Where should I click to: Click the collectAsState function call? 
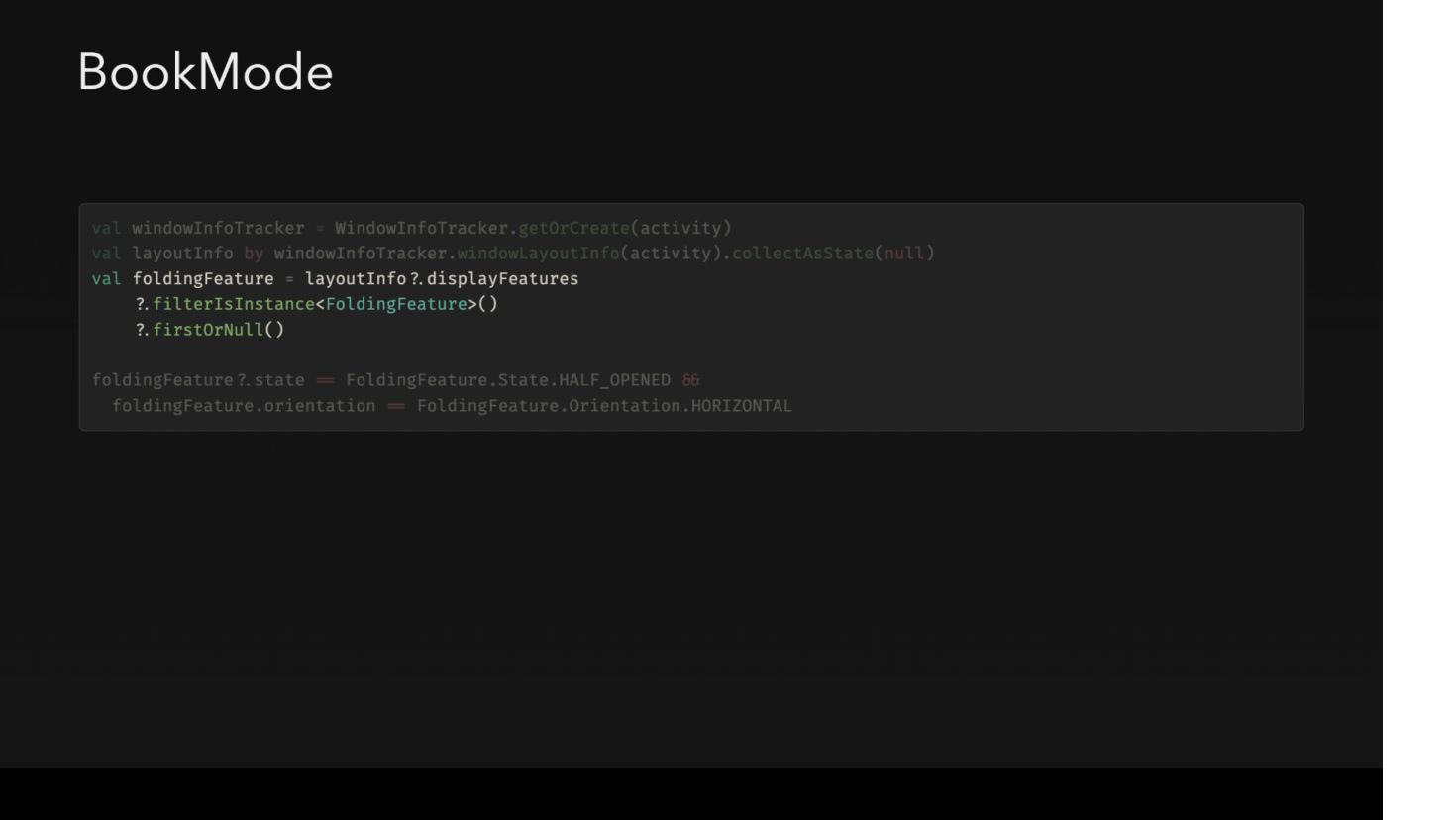click(x=802, y=254)
